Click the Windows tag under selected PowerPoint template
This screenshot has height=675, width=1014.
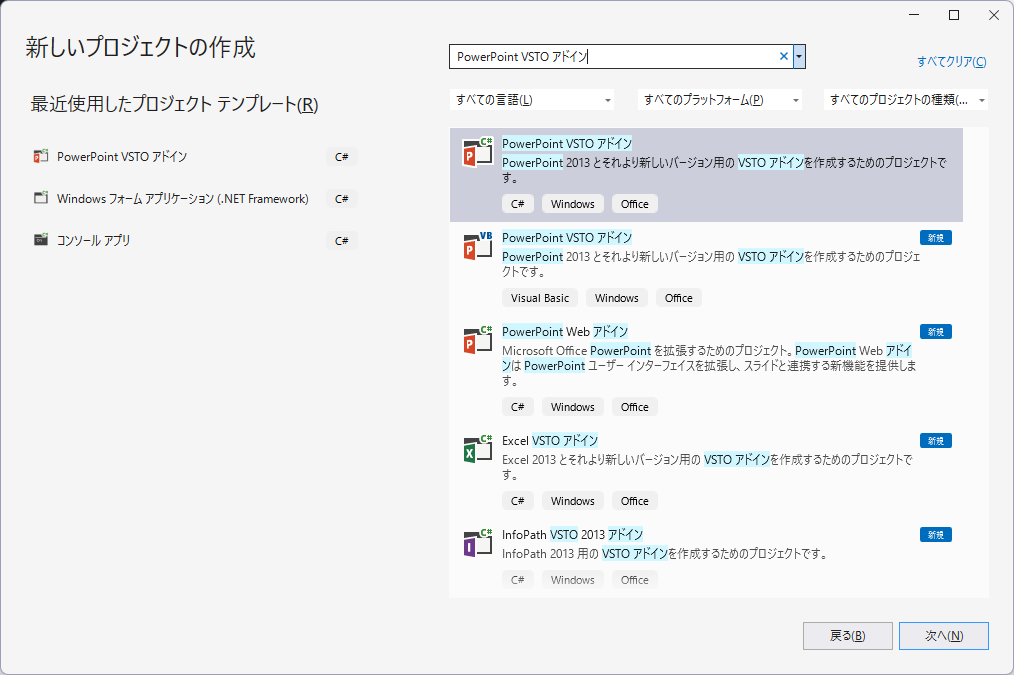pyautogui.click(x=573, y=204)
